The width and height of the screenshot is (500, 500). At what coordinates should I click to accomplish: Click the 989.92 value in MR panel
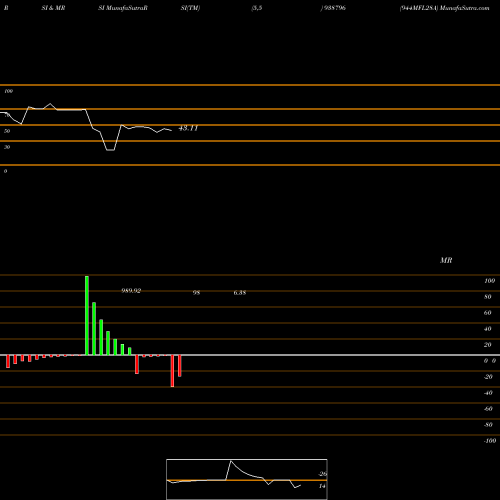coord(131,291)
